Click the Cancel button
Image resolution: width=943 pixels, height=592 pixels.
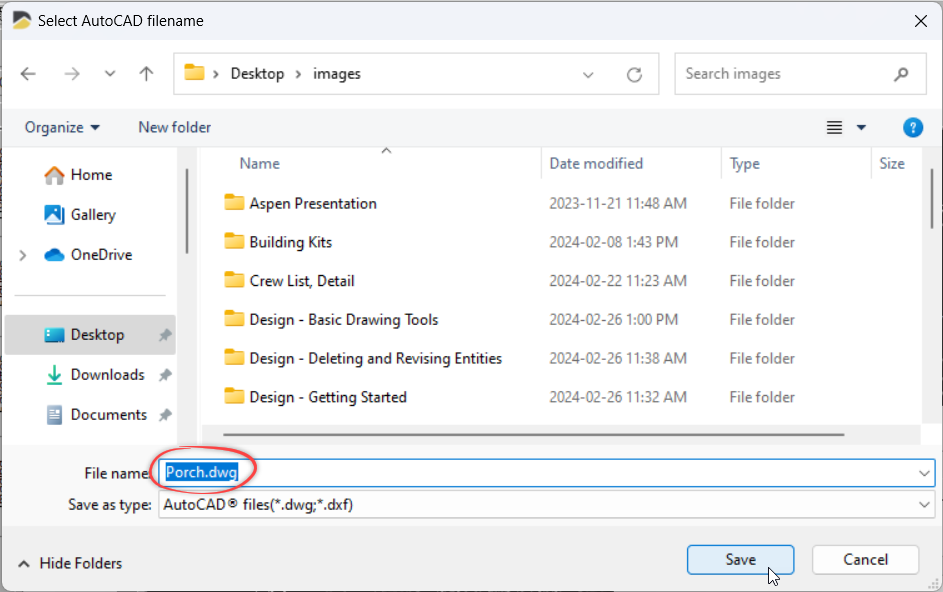[x=865, y=560]
